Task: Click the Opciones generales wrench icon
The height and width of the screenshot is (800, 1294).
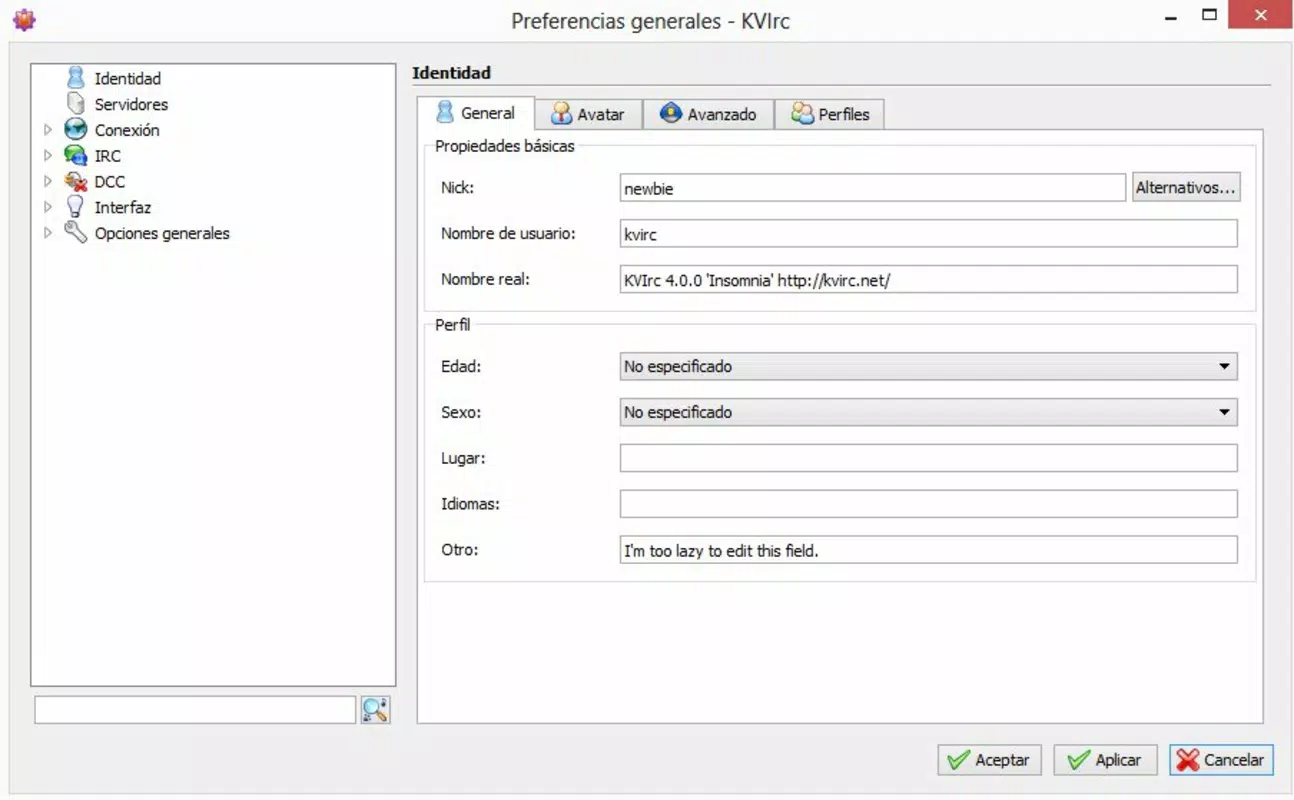Action: point(76,233)
